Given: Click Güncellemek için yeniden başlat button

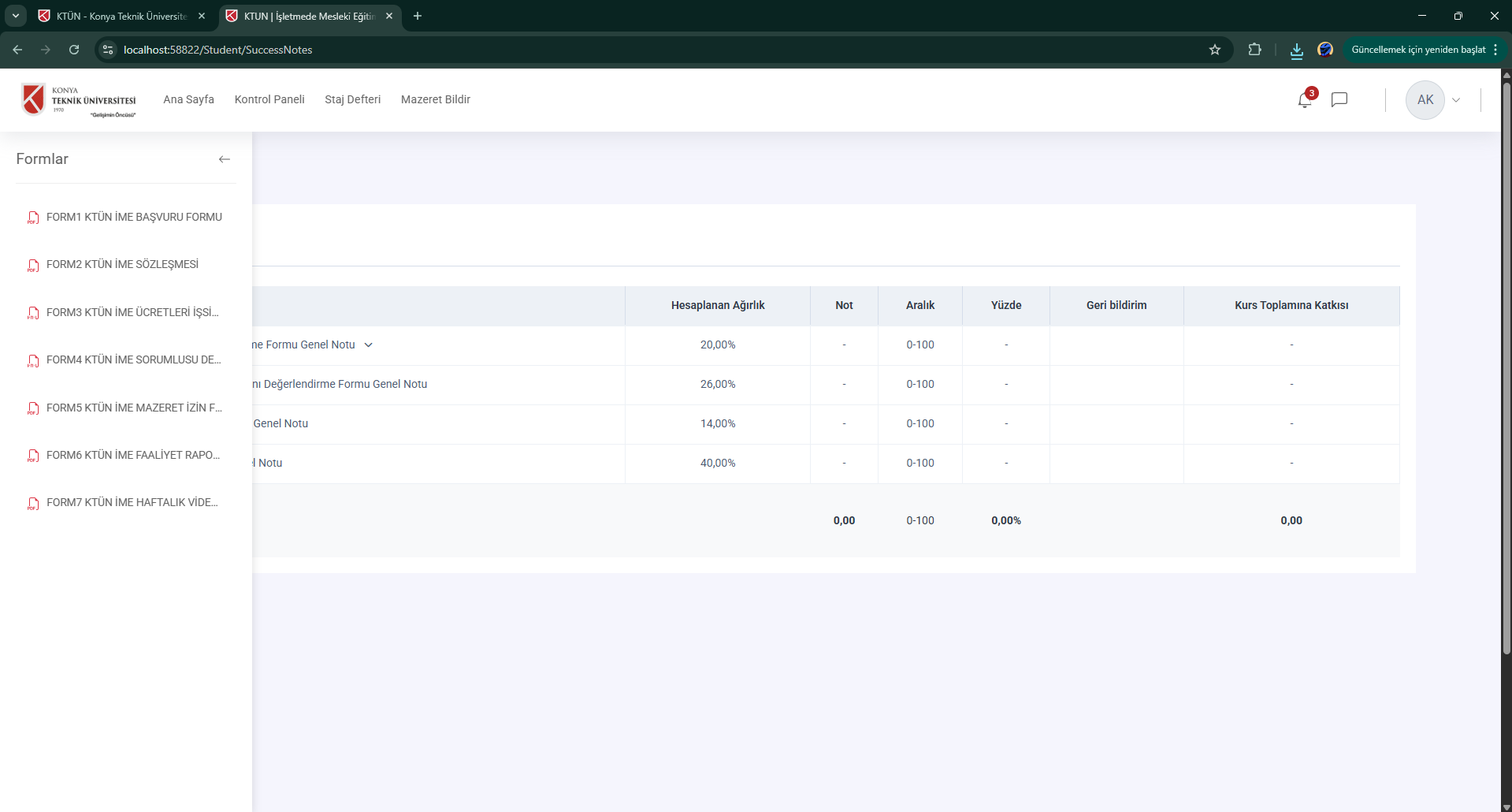Looking at the screenshot, I should pos(1417,50).
